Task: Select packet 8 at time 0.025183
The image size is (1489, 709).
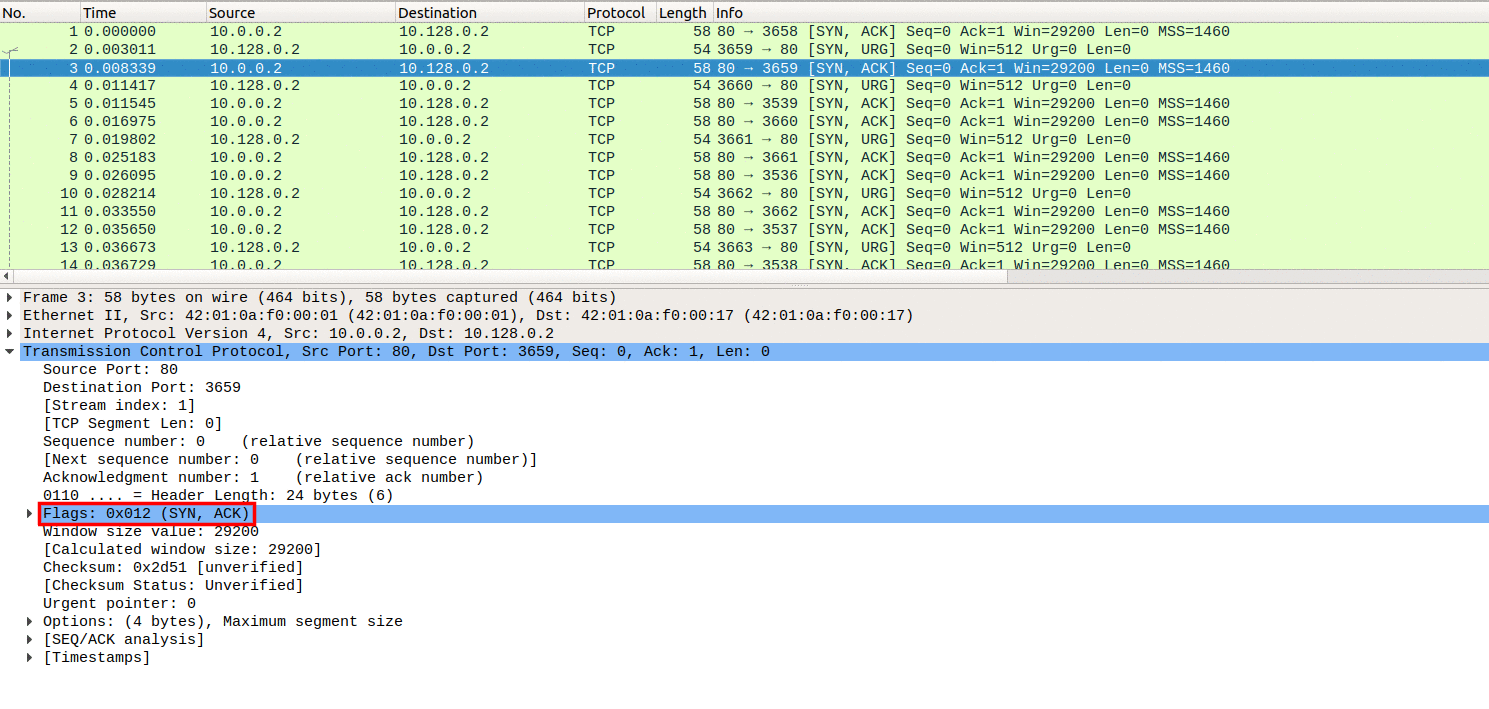Action: [744, 158]
